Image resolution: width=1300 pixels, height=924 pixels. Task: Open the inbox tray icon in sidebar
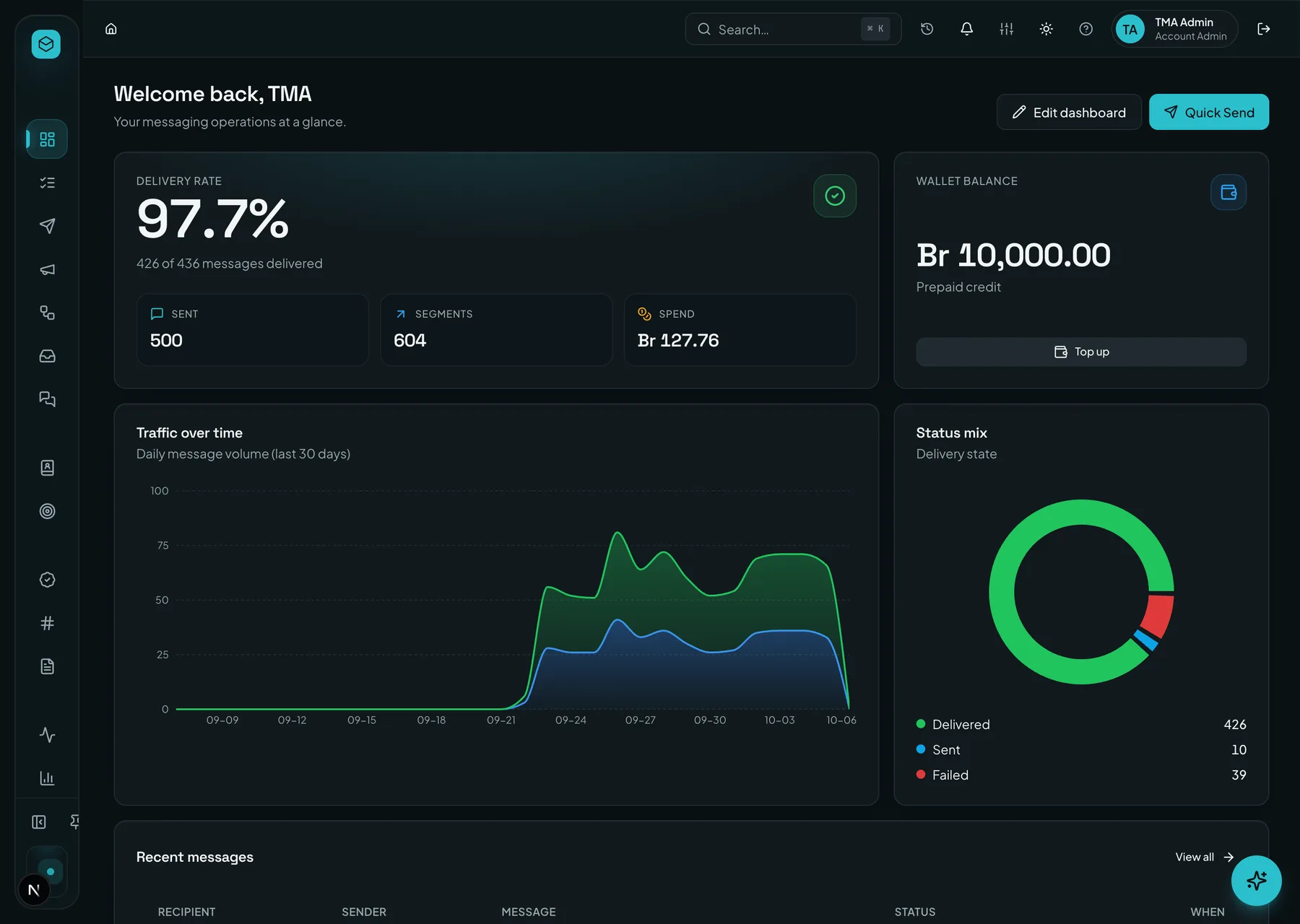[x=47, y=356]
